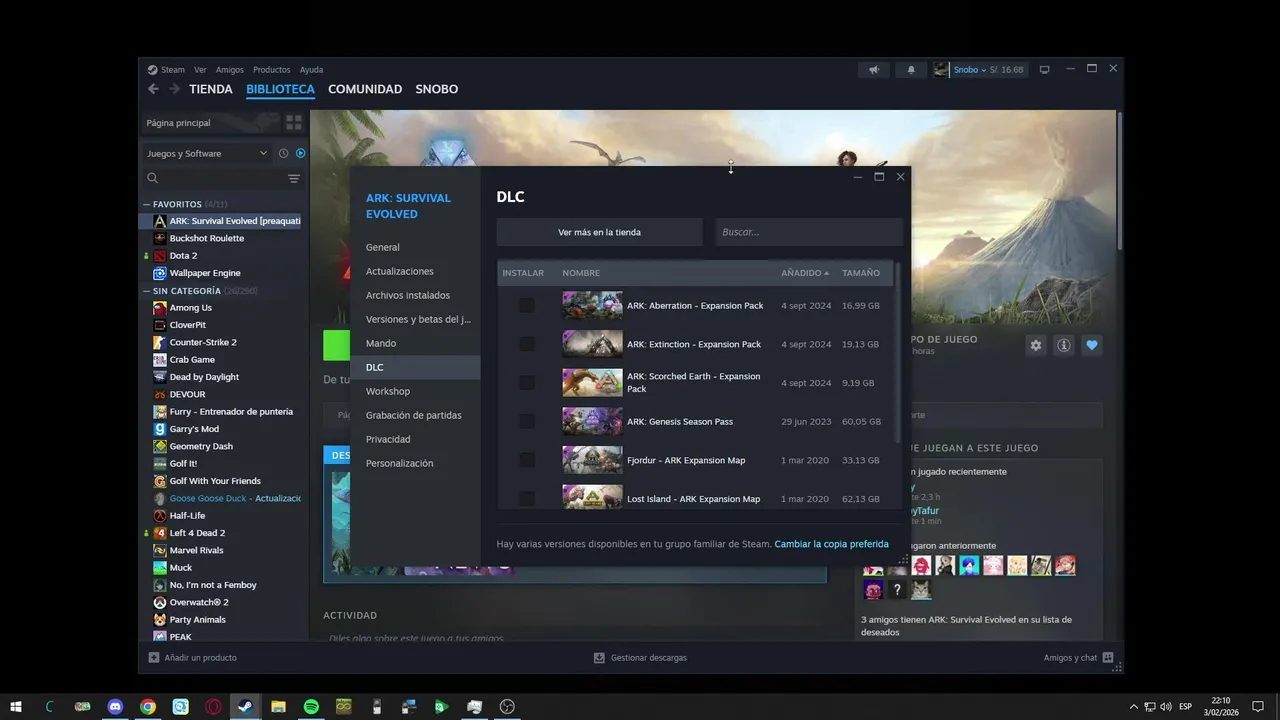
Task: Open the notifications bell
Action: (x=911, y=70)
